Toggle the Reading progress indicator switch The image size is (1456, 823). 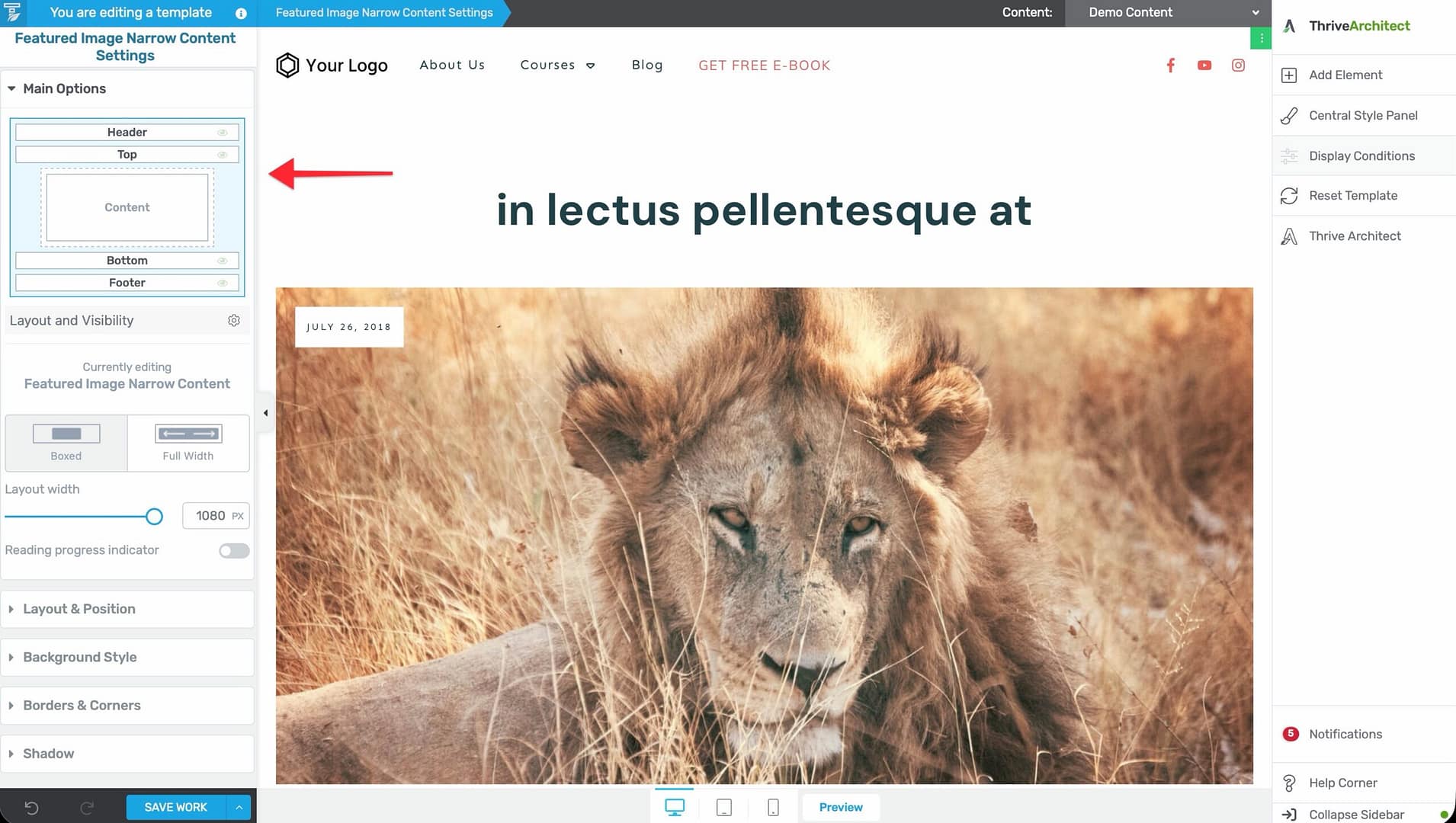[x=234, y=550]
